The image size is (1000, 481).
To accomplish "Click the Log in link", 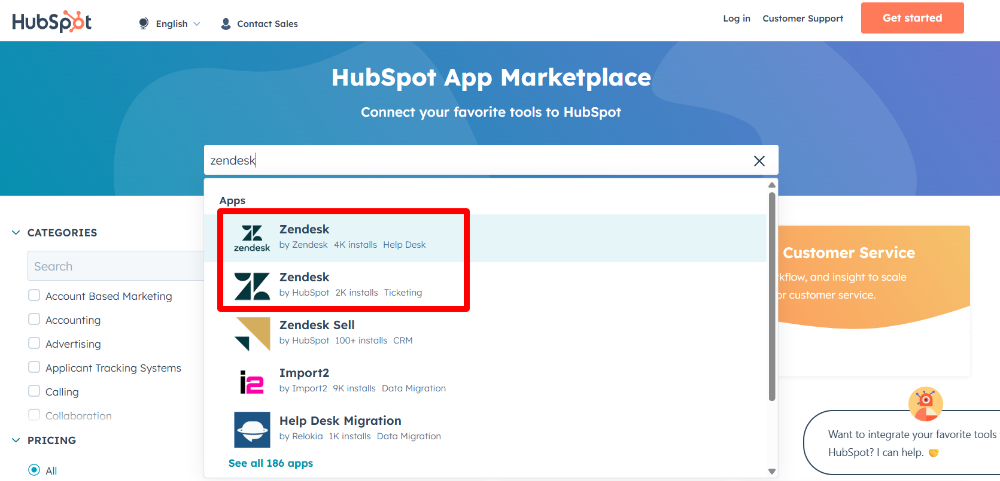I will (737, 18).
